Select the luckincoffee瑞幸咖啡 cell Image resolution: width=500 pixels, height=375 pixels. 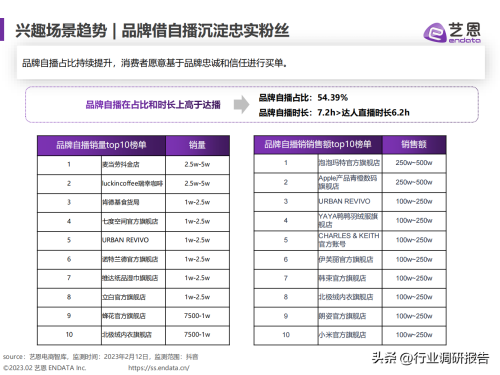pyautogui.click(x=132, y=183)
